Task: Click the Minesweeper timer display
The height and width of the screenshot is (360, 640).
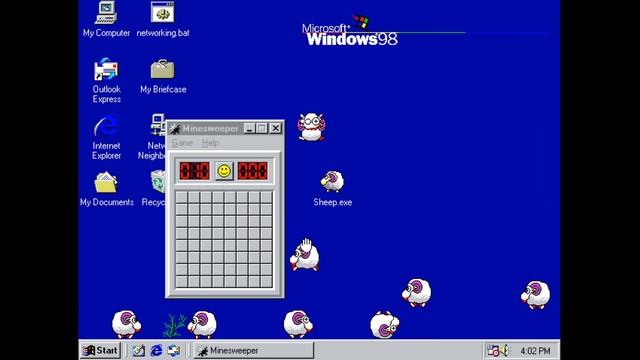Action: click(x=253, y=171)
